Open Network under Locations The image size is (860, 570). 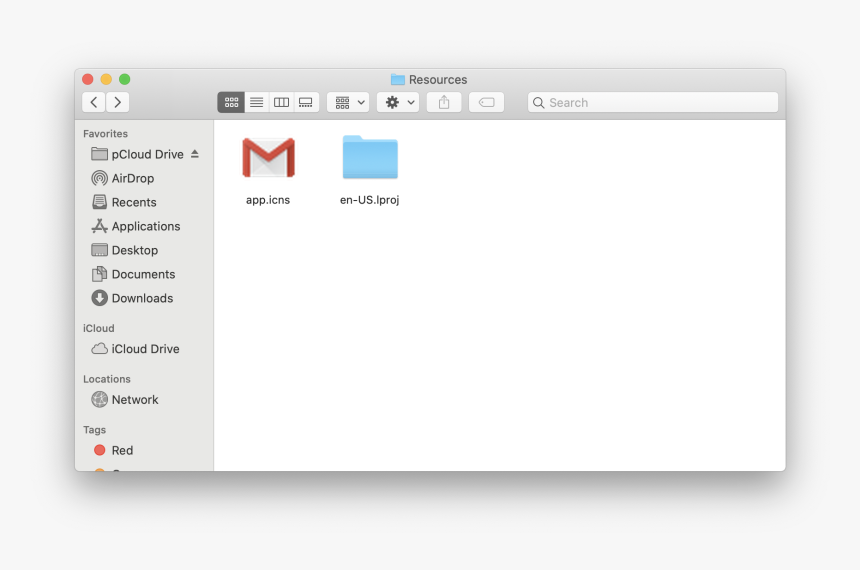(144, 399)
